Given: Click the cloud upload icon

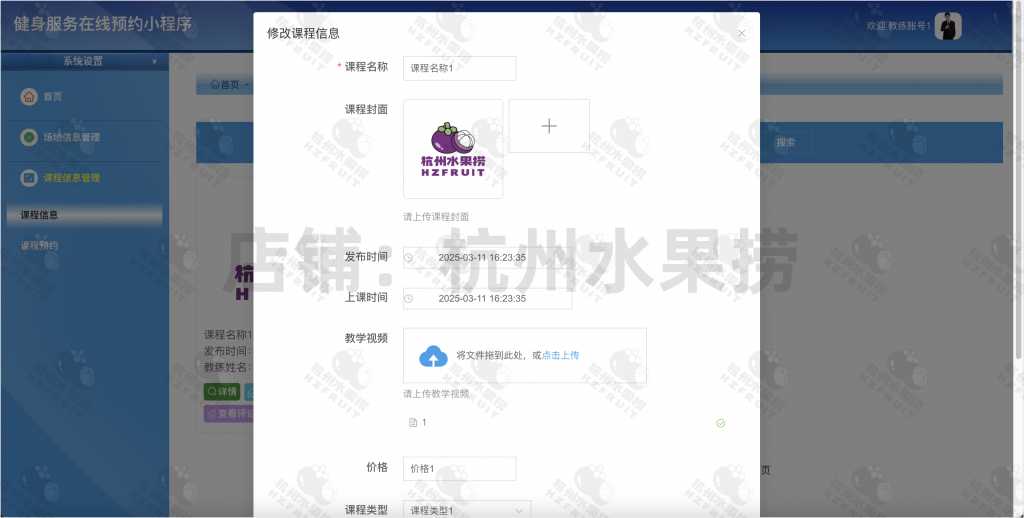Looking at the screenshot, I should coord(433,356).
